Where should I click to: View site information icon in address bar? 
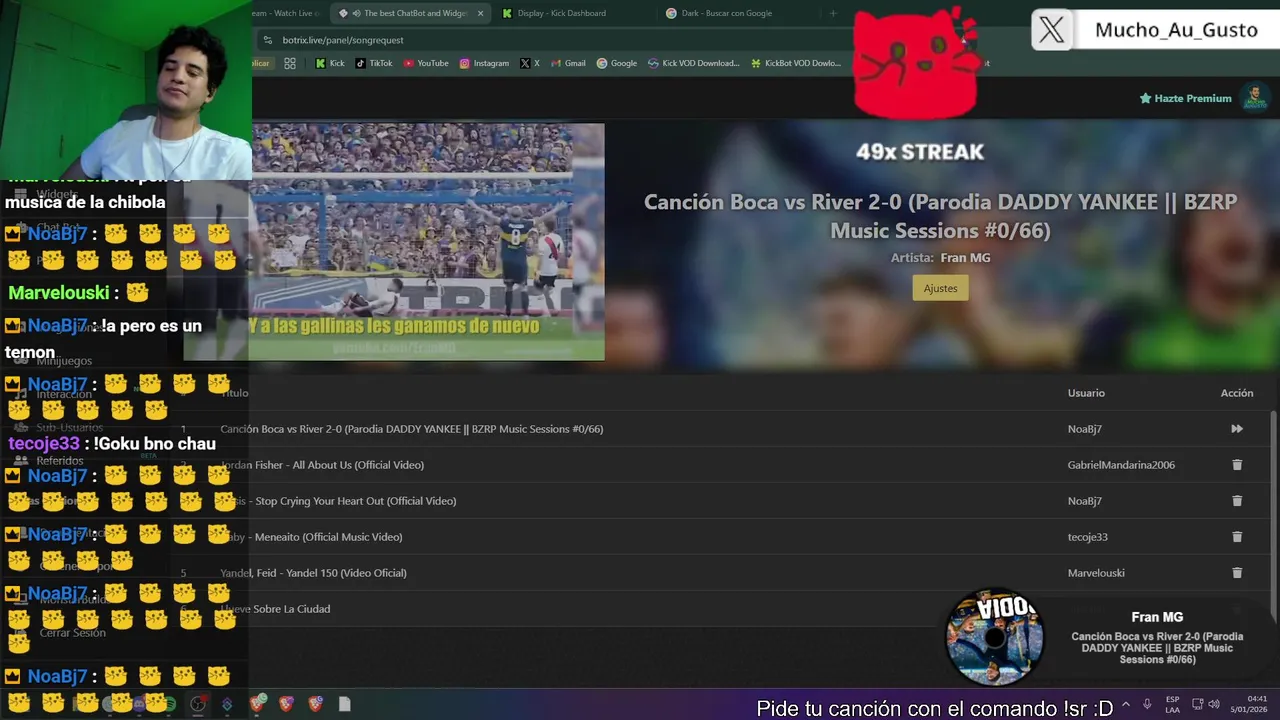pos(267,40)
